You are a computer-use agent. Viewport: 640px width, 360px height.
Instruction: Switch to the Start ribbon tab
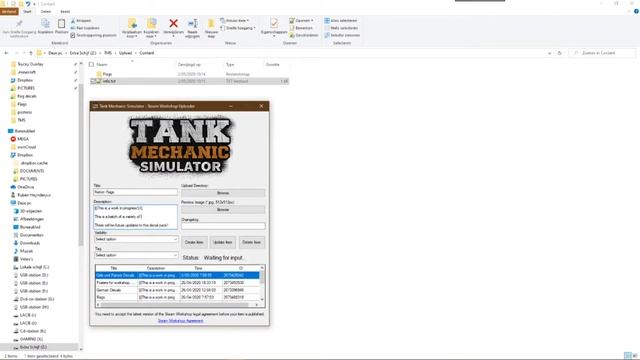27,11
